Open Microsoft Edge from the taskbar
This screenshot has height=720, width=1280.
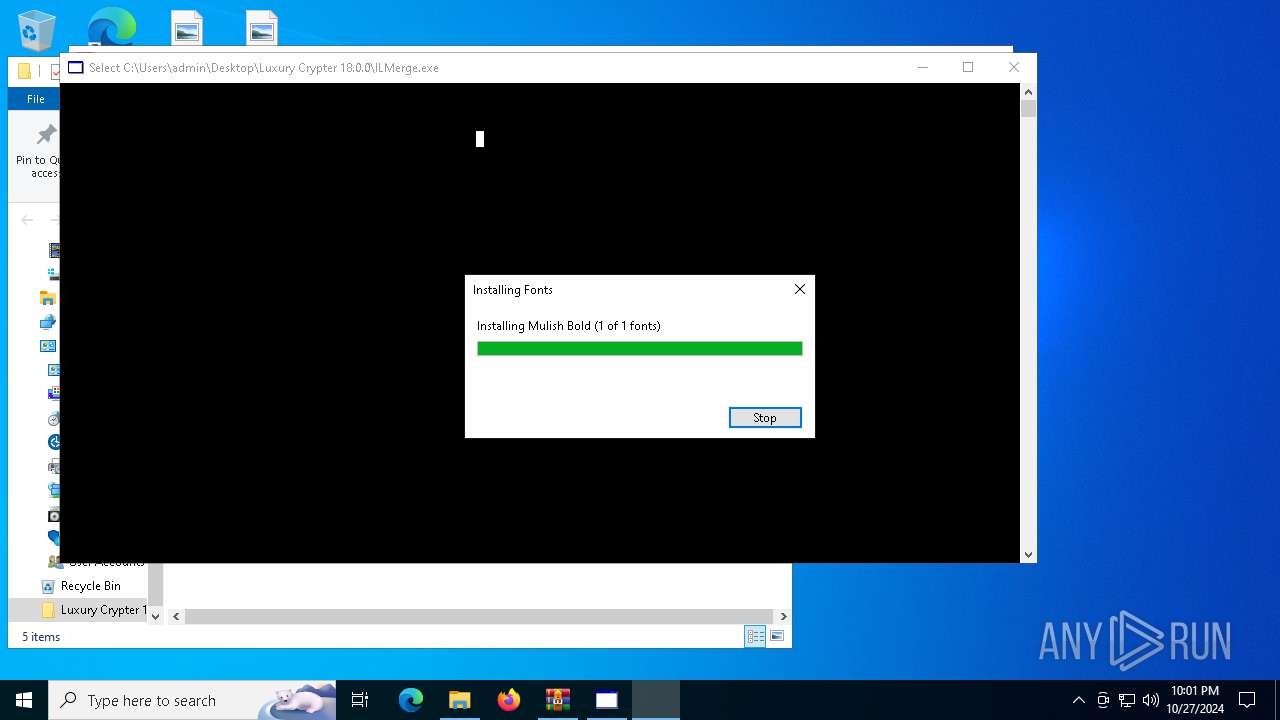(411, 700)
